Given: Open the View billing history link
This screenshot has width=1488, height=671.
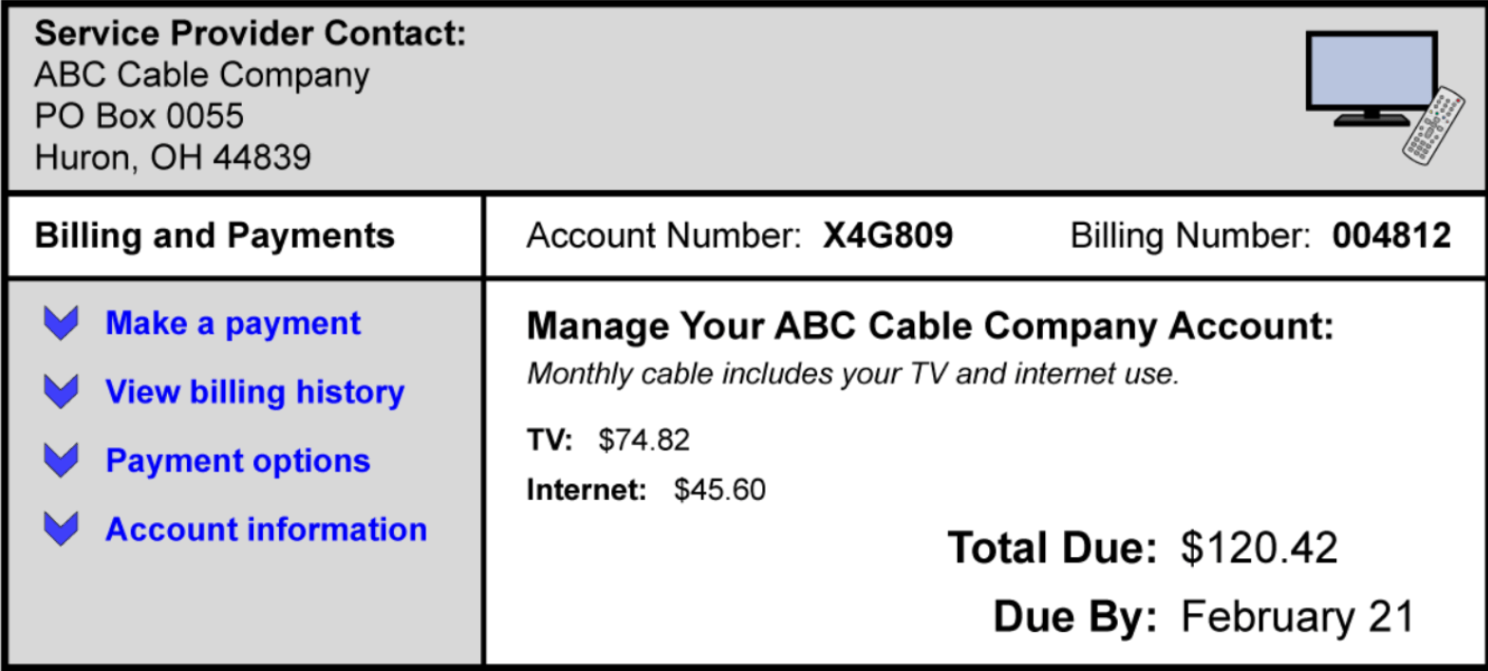Looking at the screenshot, I should 255,392.
